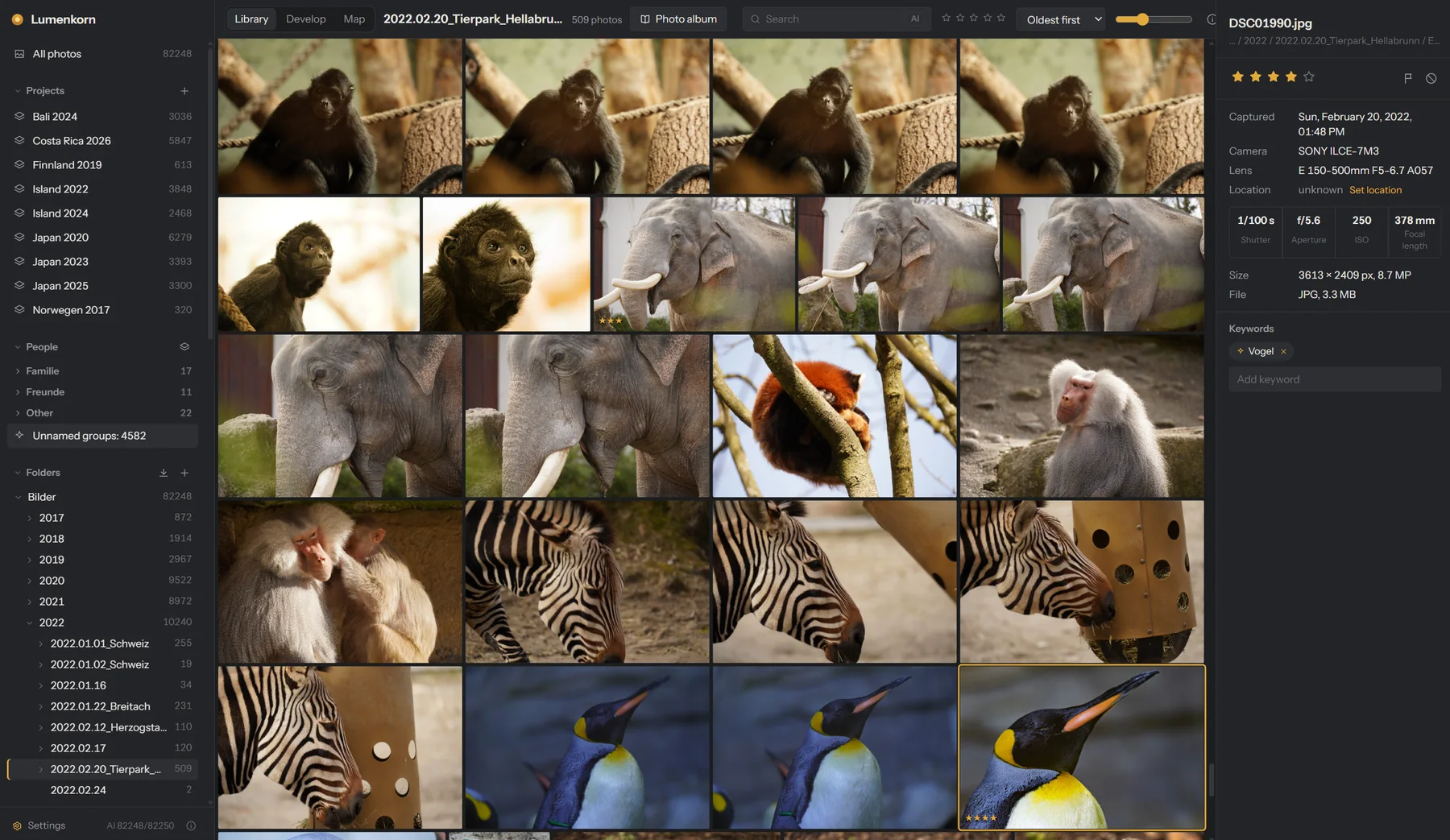Add a folder with Folders plus icon
The width and height of the screenshot is (1450, 840).
184,473
